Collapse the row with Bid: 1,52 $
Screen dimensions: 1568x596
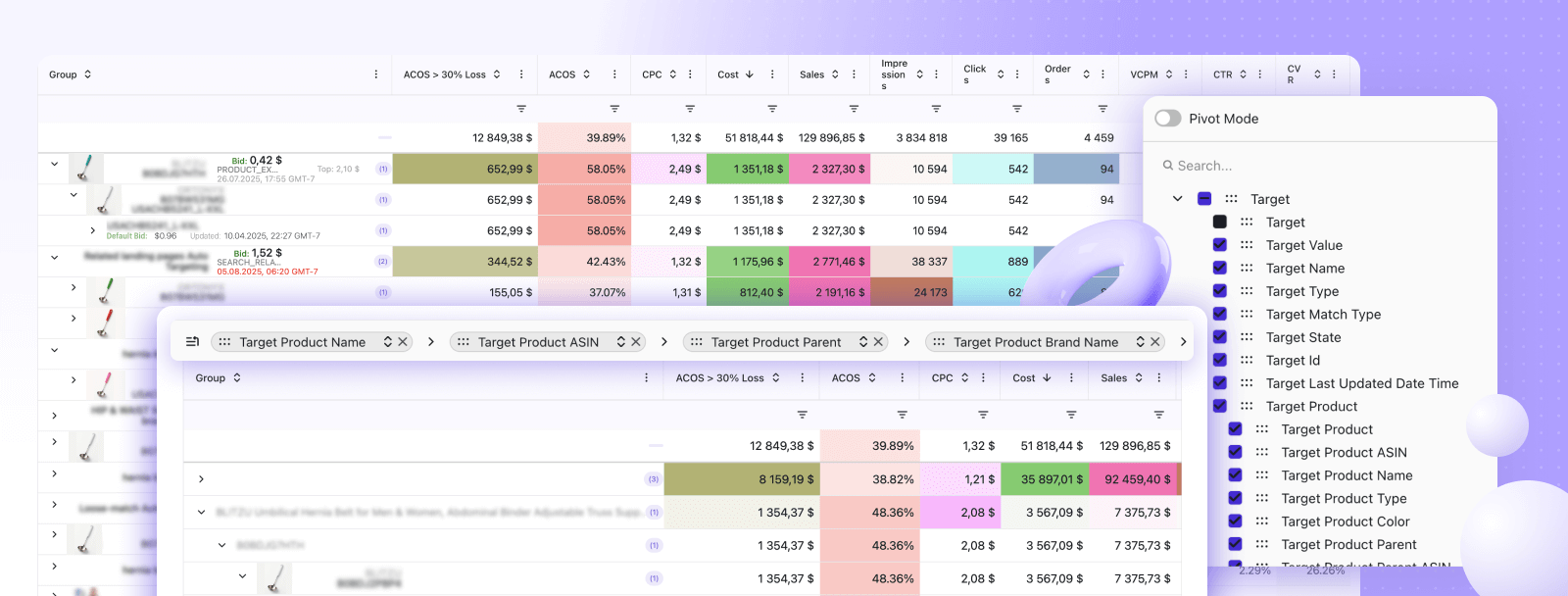55,257
